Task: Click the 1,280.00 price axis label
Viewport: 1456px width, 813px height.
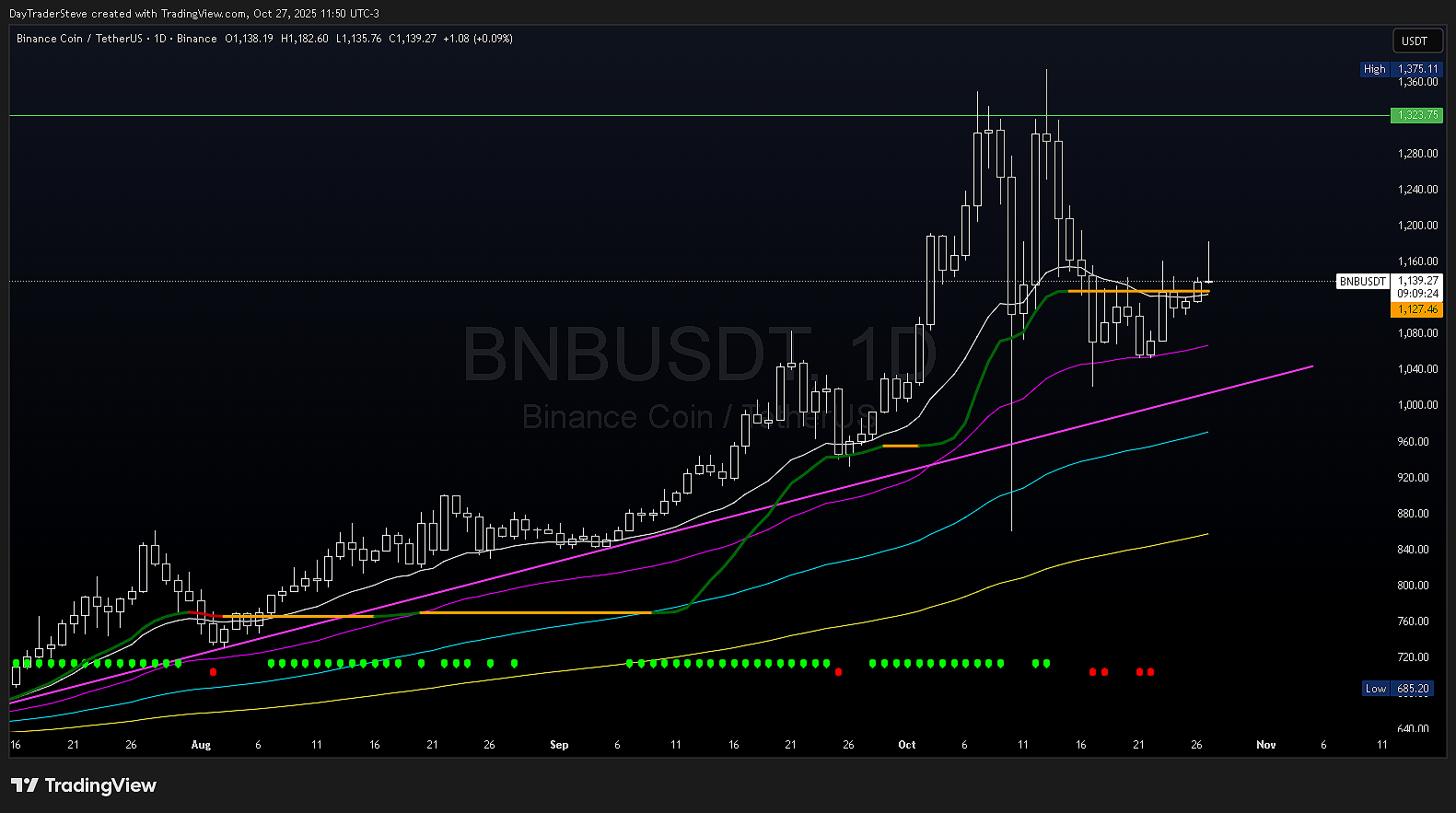Action: 1418,154
